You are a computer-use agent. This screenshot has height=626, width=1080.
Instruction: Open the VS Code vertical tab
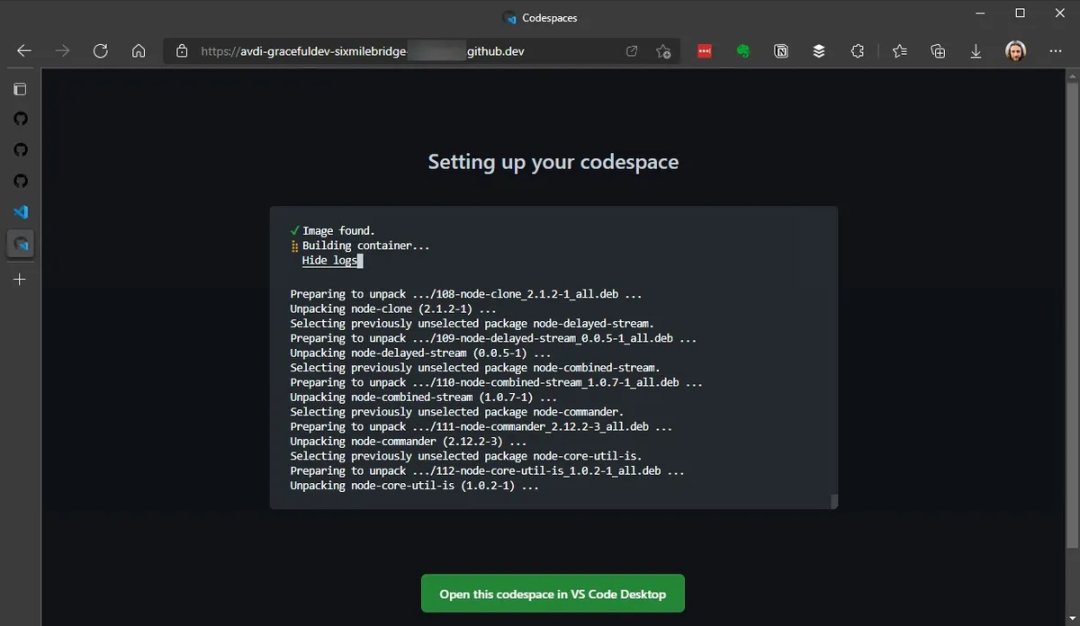[x=21, y=212]
